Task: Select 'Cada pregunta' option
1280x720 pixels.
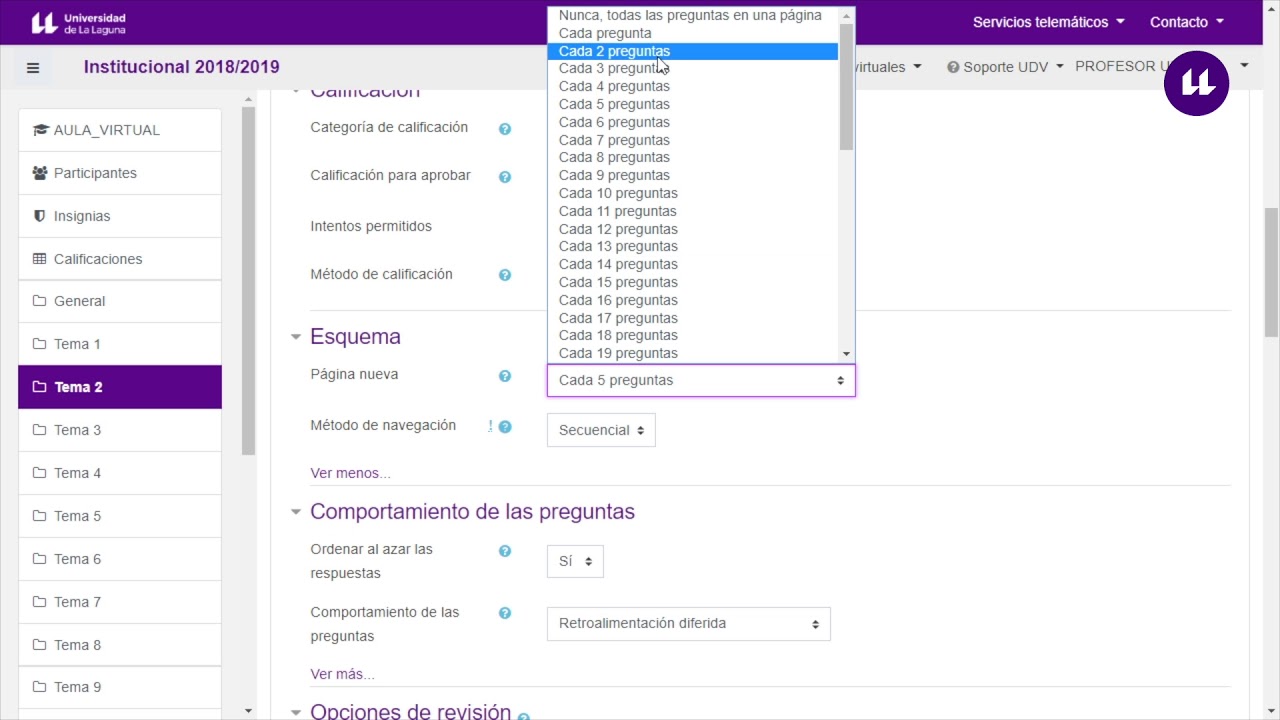Action: [692, 33]
